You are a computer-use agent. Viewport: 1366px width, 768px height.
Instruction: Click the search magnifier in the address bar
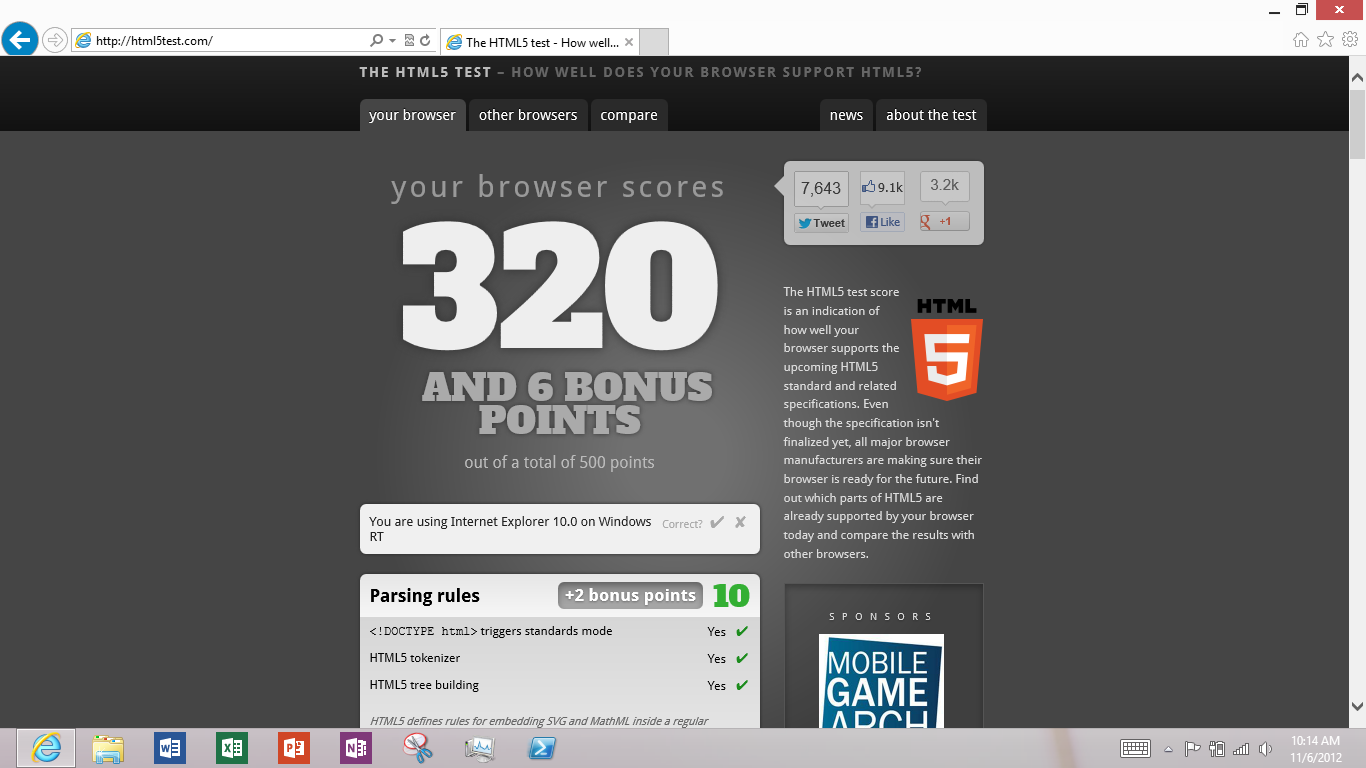pos(377,41)
